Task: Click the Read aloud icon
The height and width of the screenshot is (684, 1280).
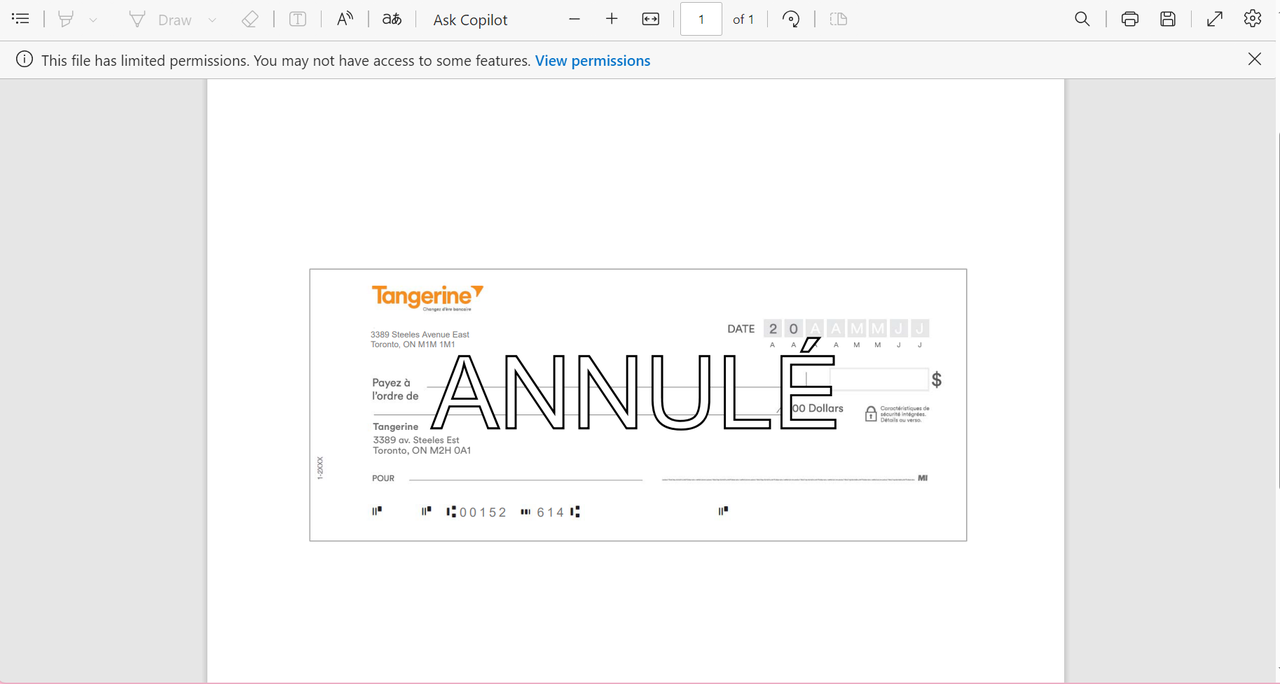Action: point(344,19)
